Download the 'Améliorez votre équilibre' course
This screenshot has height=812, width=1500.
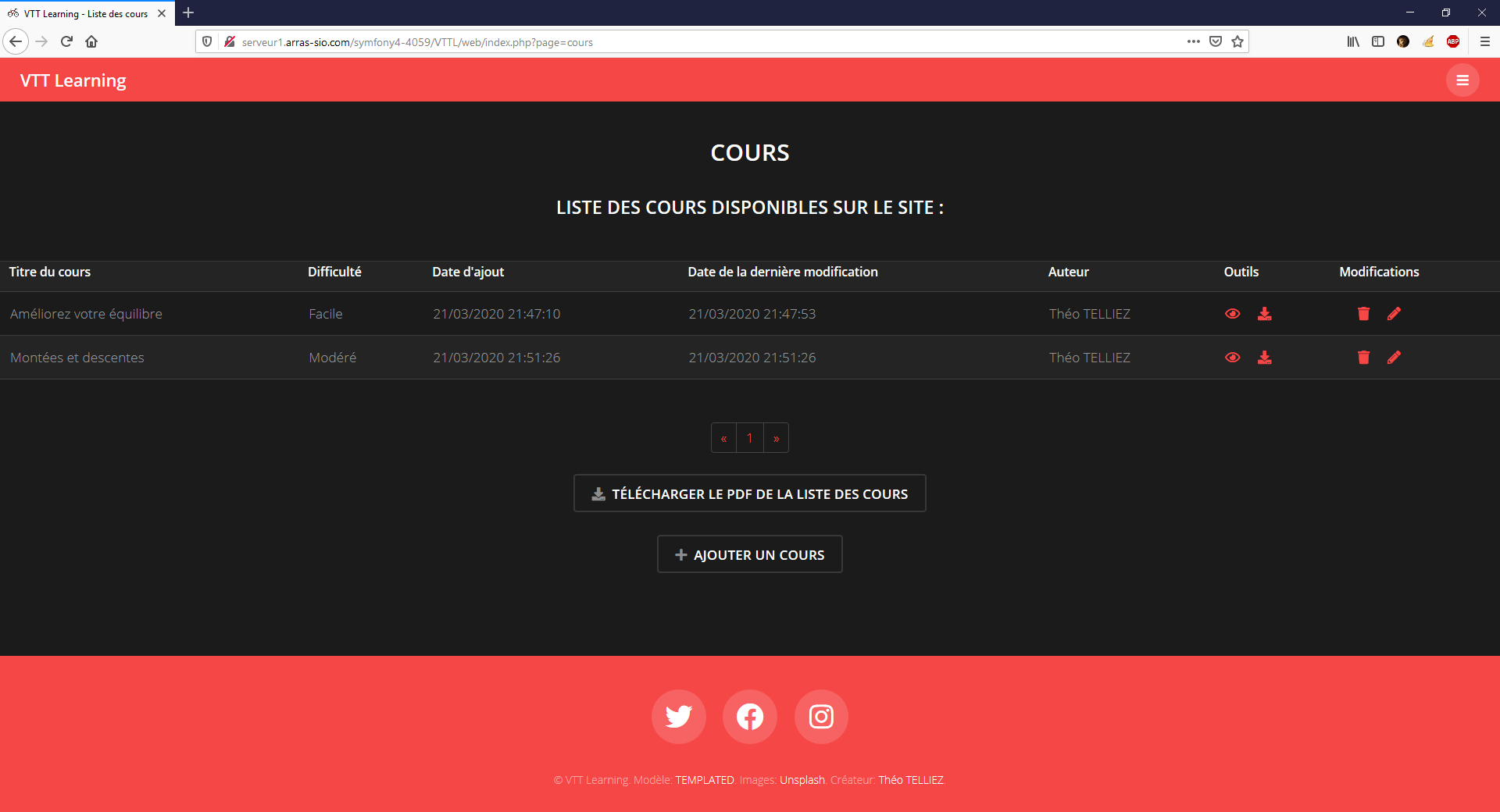tap(1264, 314)
